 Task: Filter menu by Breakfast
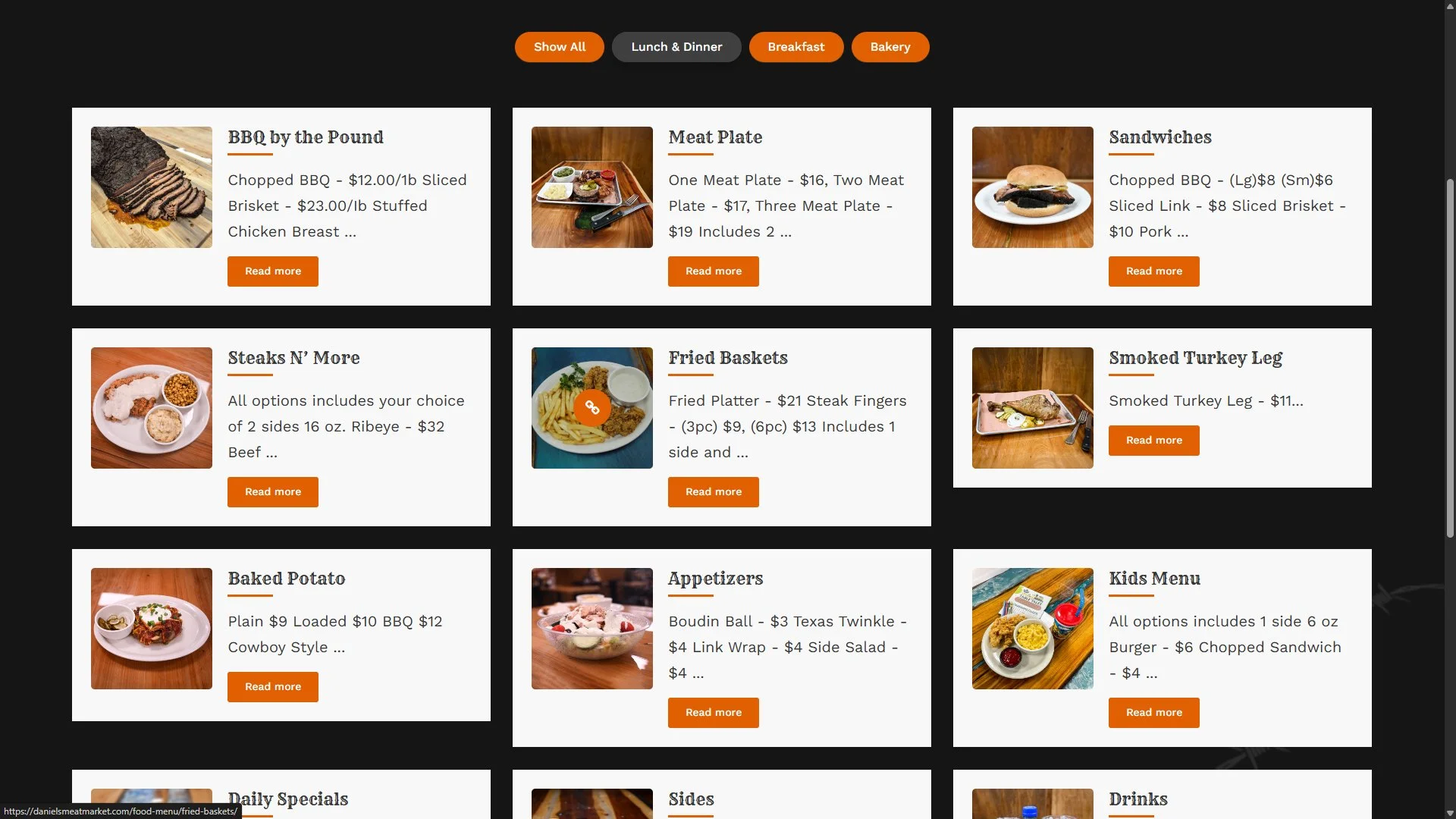[x=795, y=47]
